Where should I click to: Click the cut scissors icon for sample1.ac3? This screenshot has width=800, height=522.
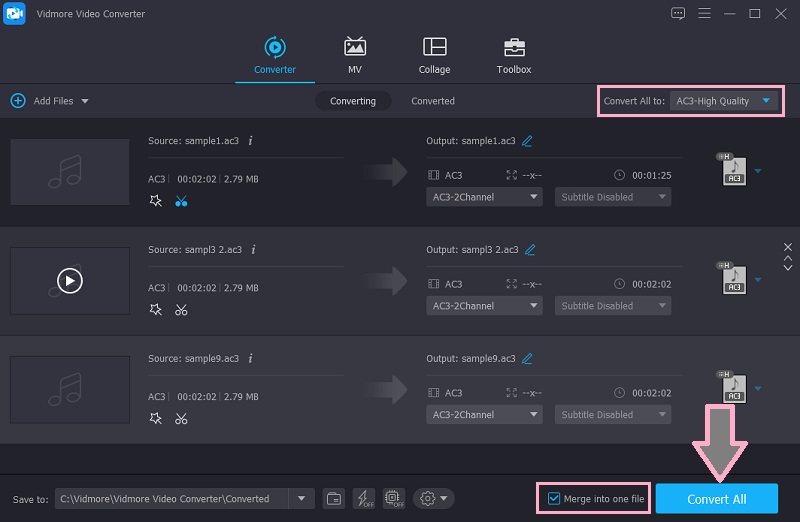181,200
